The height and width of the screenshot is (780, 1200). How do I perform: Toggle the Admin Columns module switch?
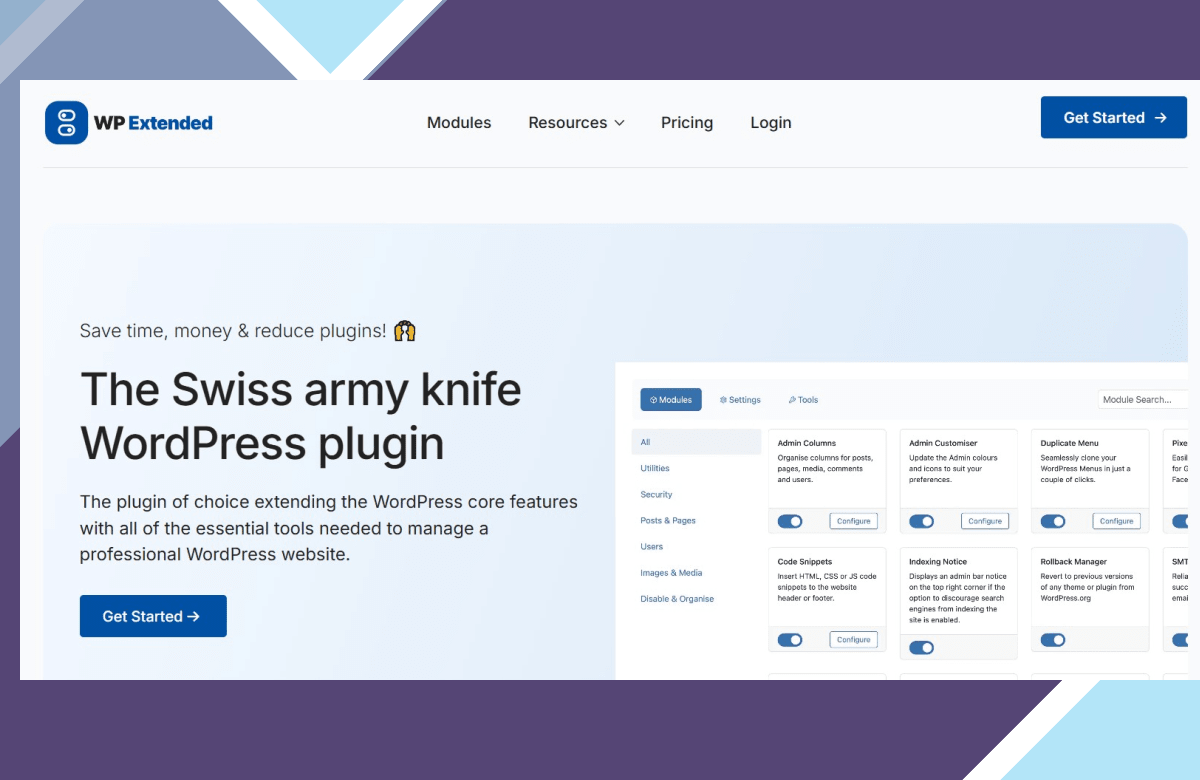point(790,521)
